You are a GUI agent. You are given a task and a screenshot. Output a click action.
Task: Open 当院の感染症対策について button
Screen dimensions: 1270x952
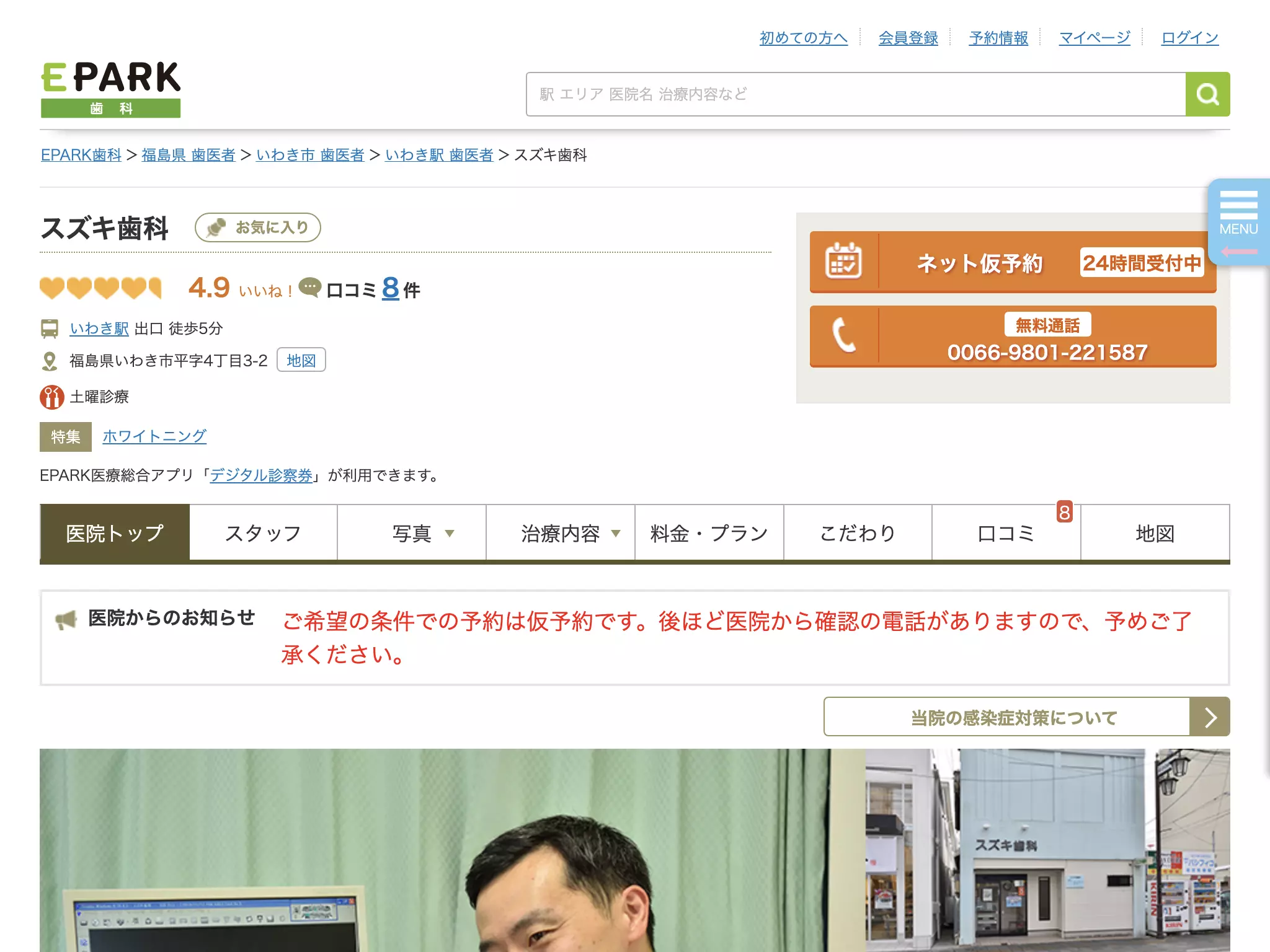pos(1026,717)
